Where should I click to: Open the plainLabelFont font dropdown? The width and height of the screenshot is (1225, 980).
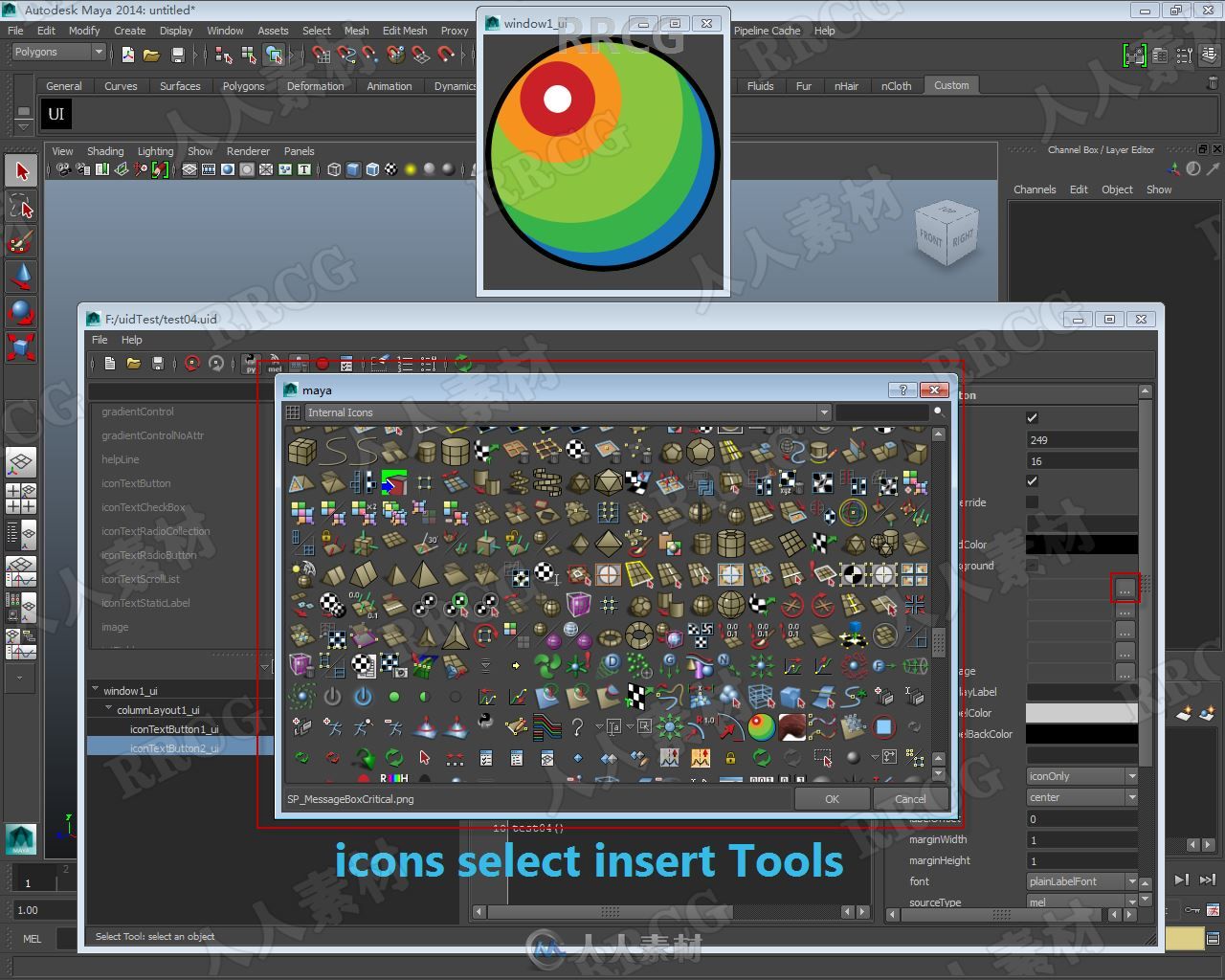pyautogui.click(x=1081, y=881)
